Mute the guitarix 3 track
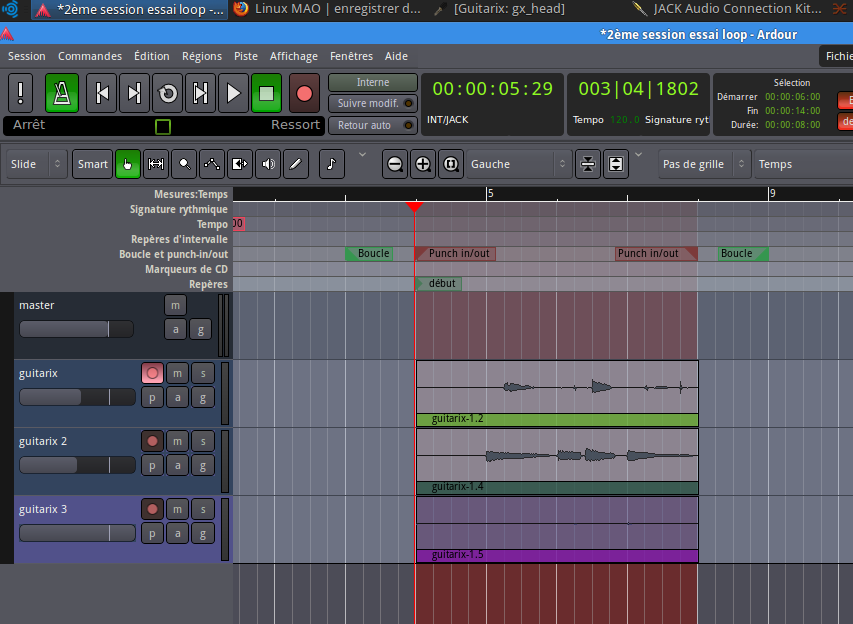 tap(177, 509)
